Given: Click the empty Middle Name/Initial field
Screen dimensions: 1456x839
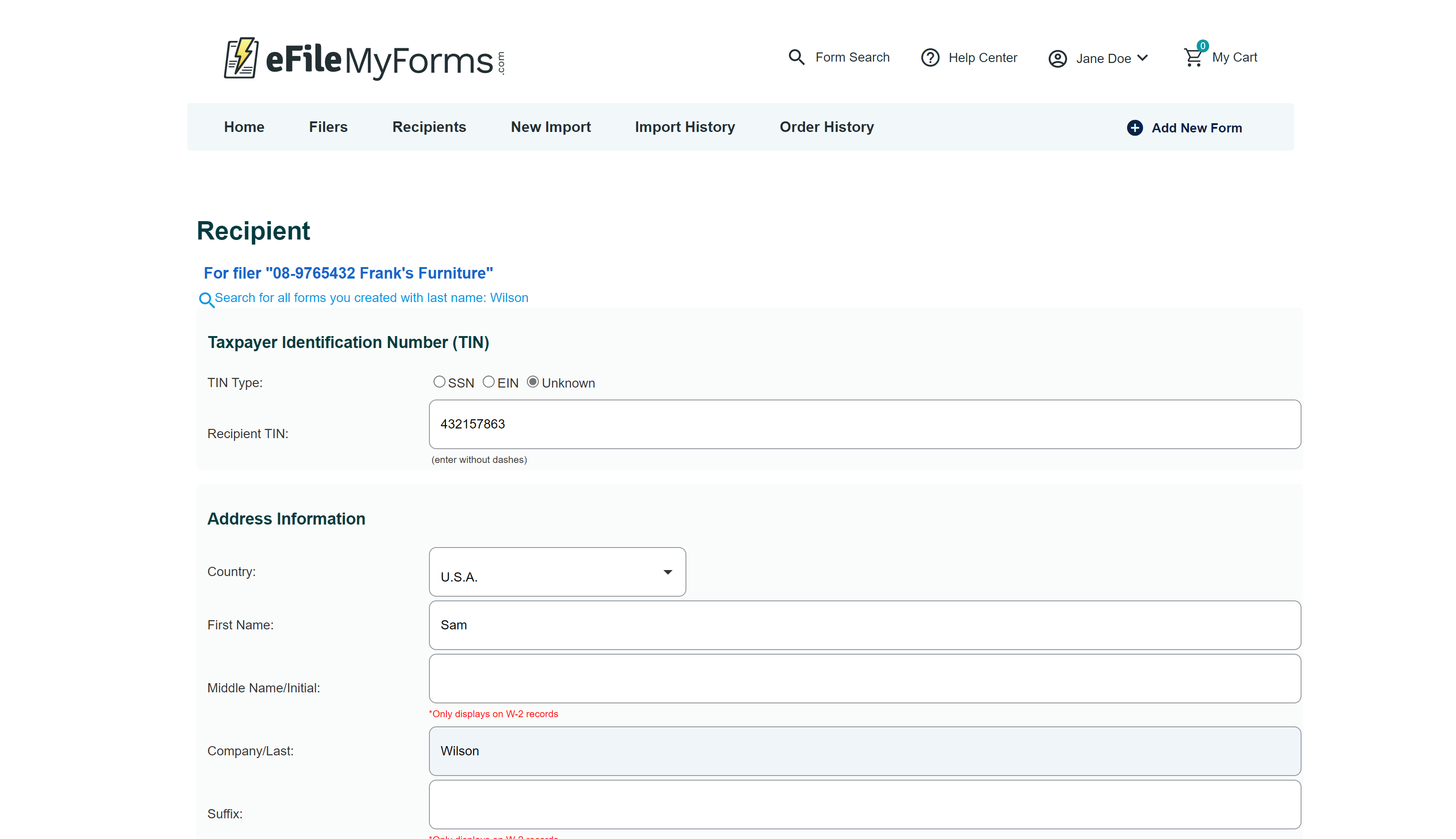Looking at the screenshot, I should point(864,678).
